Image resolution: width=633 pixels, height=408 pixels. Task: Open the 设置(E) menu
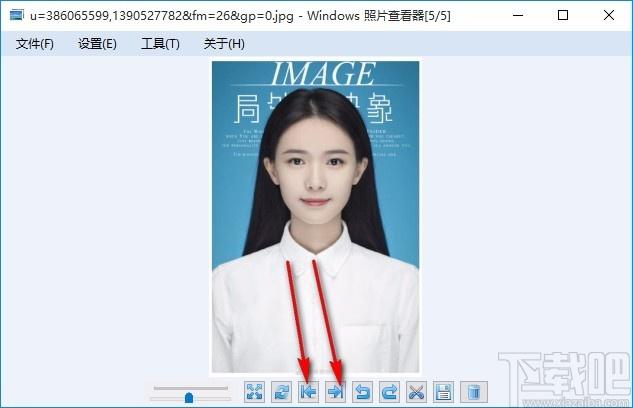(97, 44)
